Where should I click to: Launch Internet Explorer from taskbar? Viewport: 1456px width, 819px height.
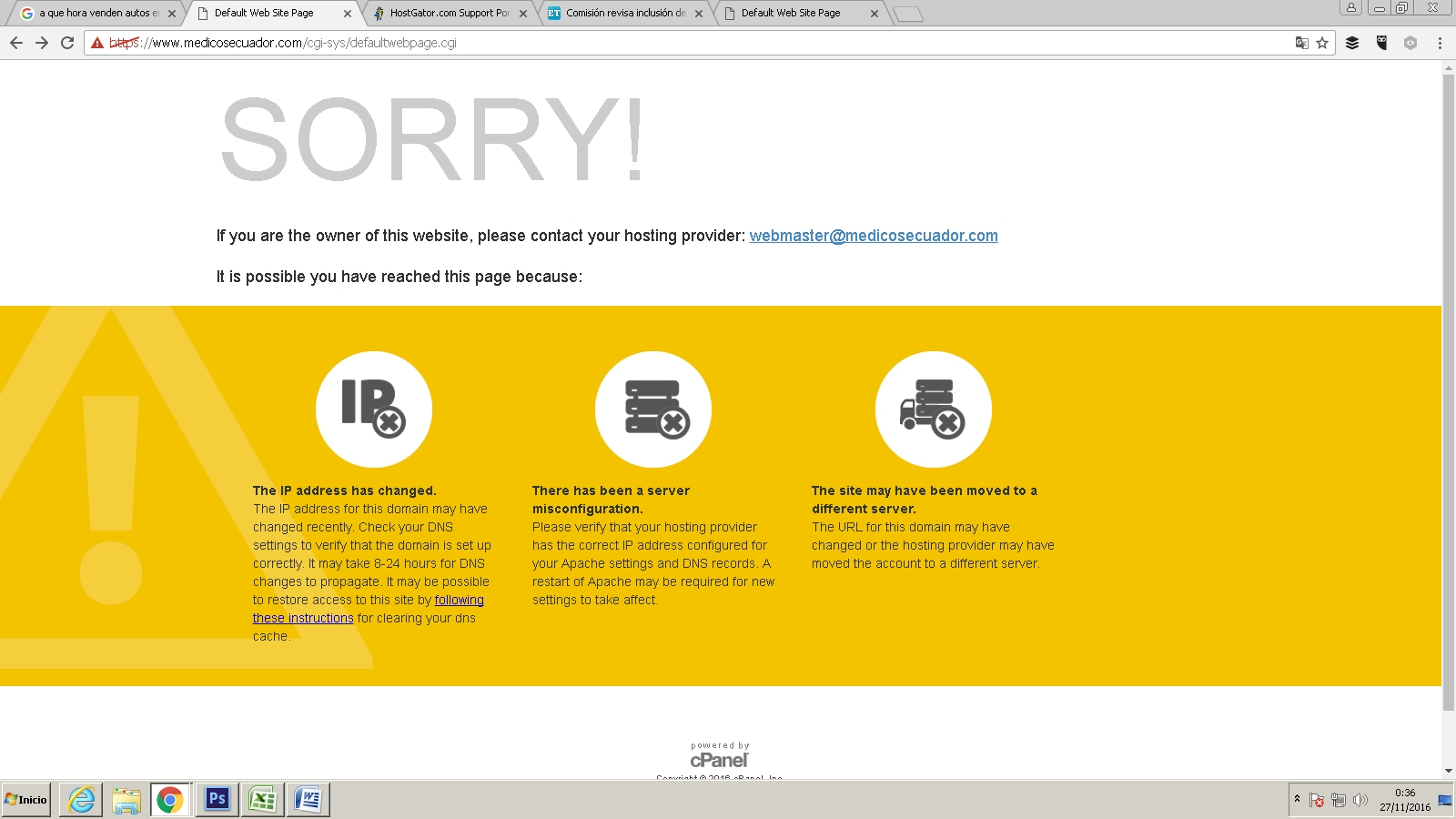click(x=82, y=800)
